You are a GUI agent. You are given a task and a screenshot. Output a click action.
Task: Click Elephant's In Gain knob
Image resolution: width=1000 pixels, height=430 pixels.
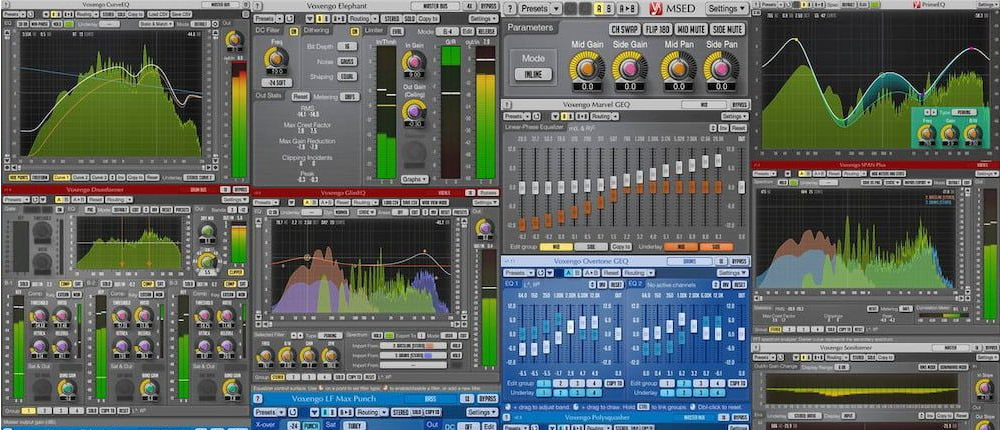pos(414,61)
